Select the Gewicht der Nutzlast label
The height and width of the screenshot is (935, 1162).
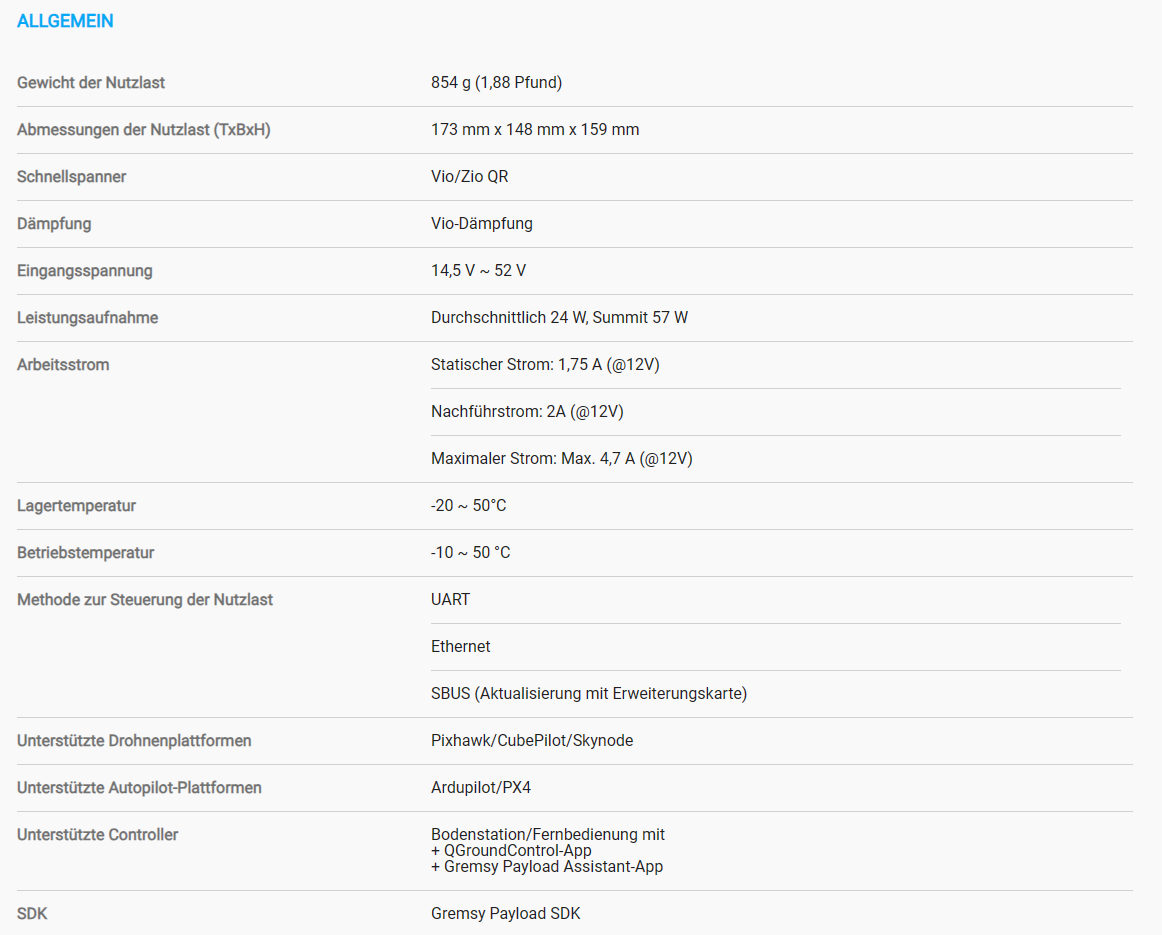(90, 83)
